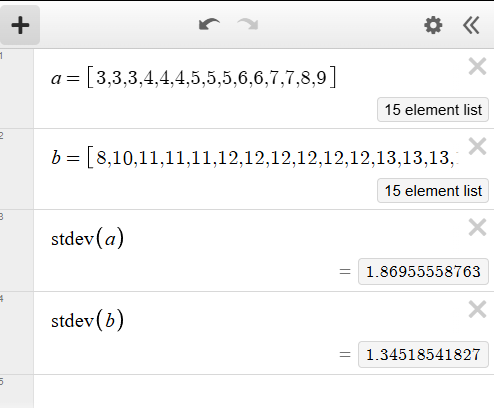Open the gear settings menu
This screenshot has height=408, width=494.
433,25
